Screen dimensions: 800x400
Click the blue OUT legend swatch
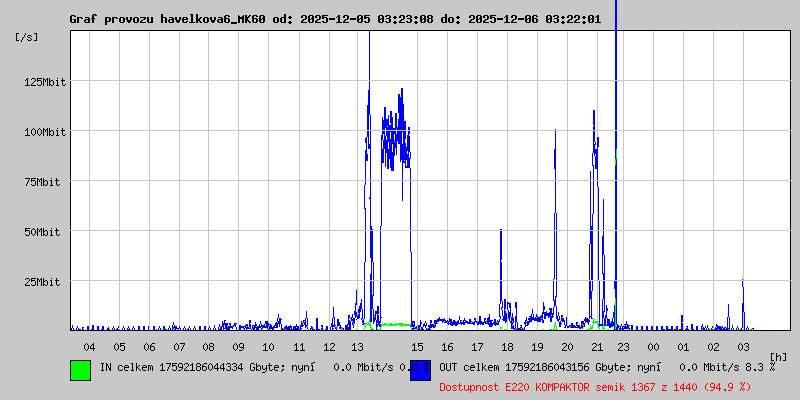(x=420, y=369)
